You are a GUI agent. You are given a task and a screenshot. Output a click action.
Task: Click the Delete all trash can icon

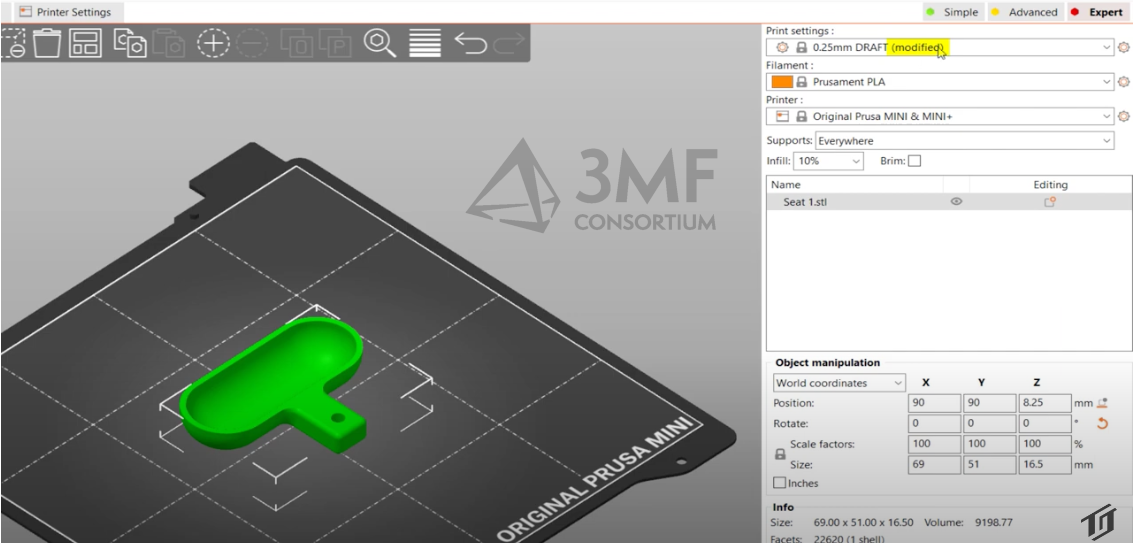pos(48,43)
